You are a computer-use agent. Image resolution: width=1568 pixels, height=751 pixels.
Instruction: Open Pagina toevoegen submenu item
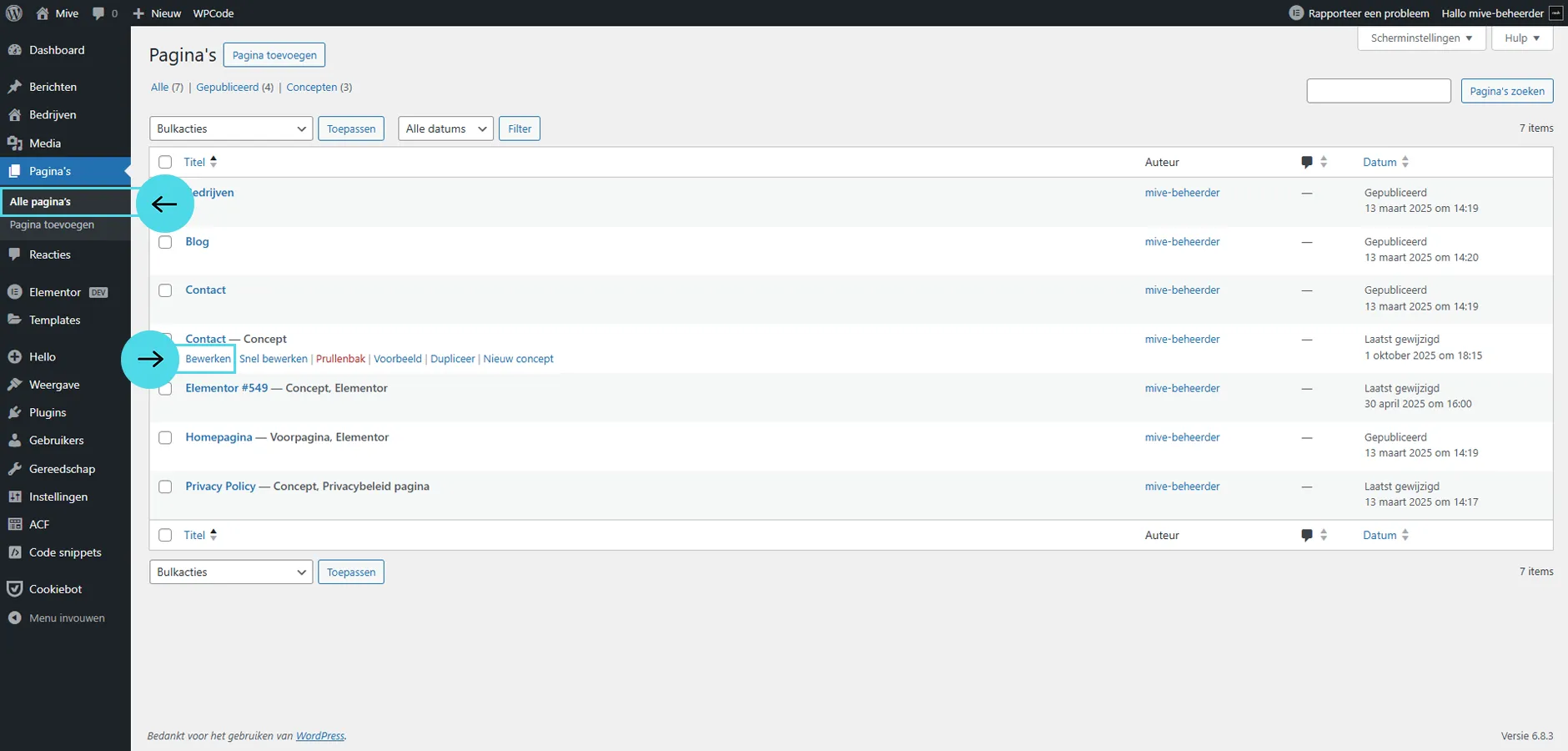click(x=52, y=224)
